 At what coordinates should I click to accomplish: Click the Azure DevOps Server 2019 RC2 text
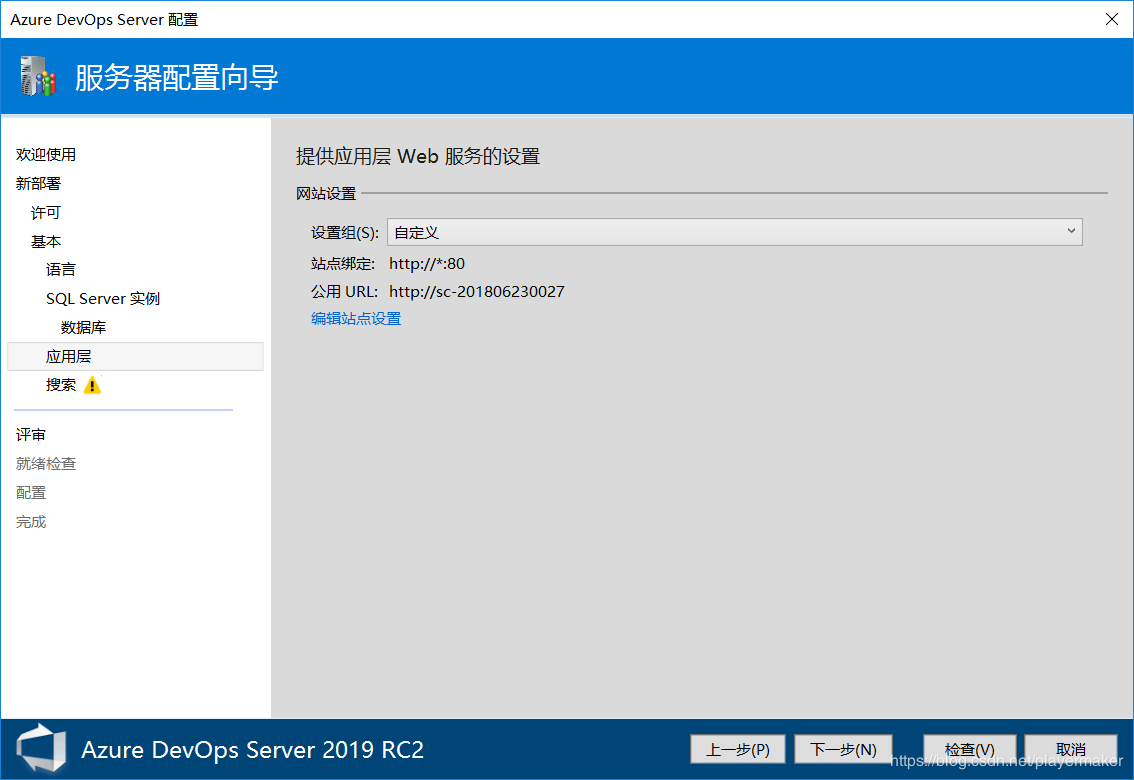tap(252, 750)
